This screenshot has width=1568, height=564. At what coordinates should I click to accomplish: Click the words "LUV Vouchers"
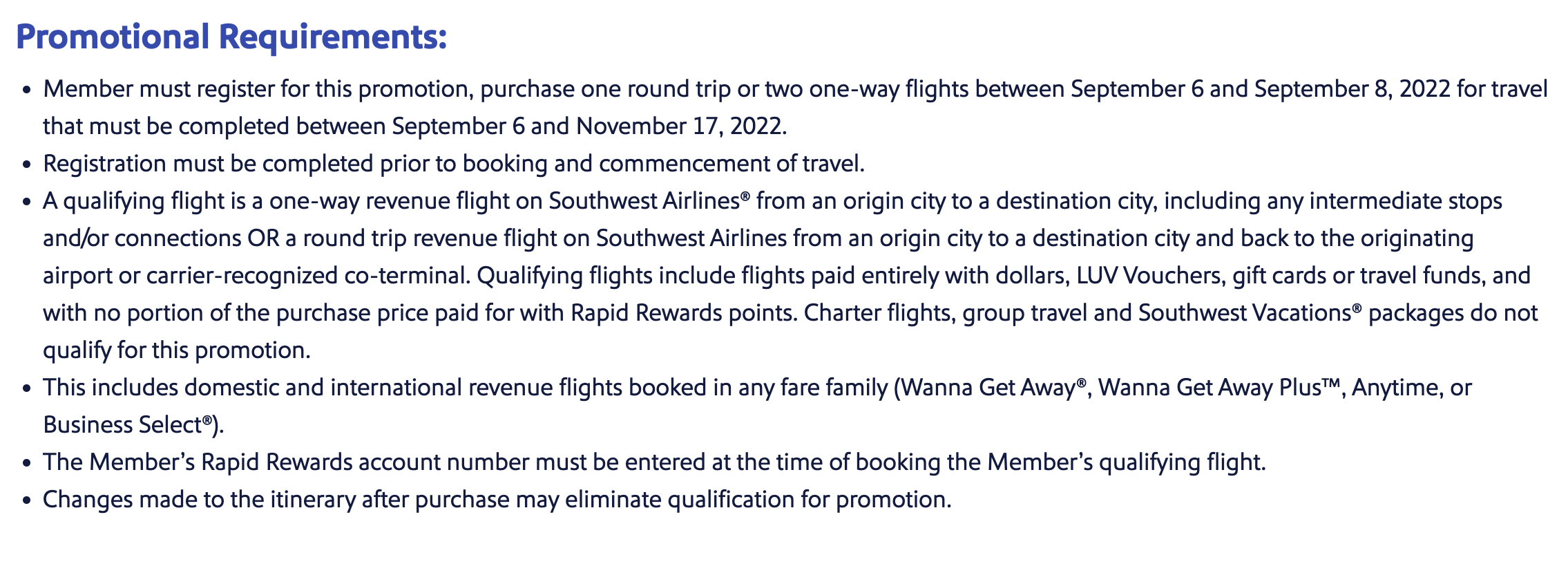[x=1149, y=276]
